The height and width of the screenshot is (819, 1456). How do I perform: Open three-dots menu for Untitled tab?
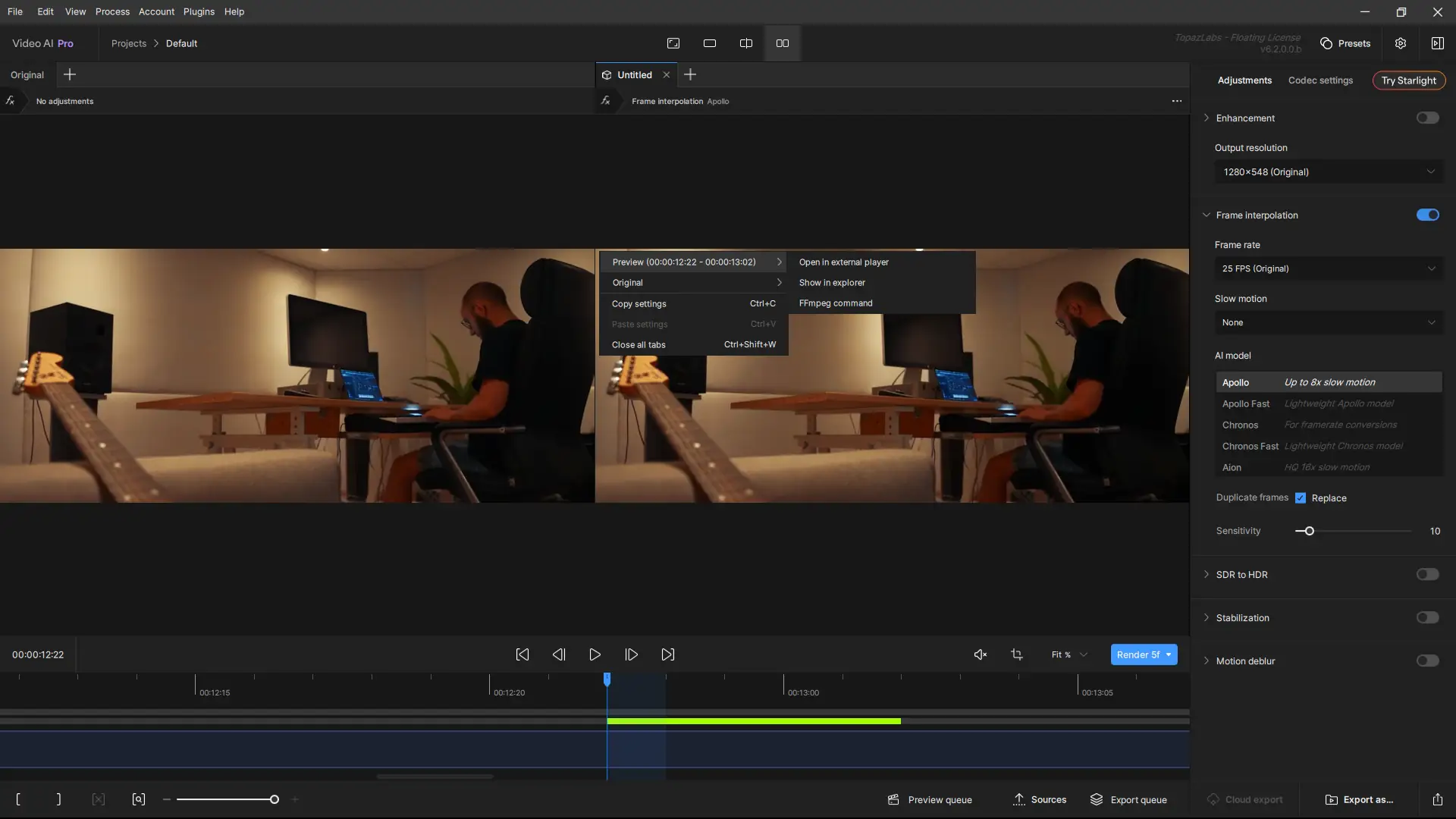pyautogui.click(x=1176, y=101)
